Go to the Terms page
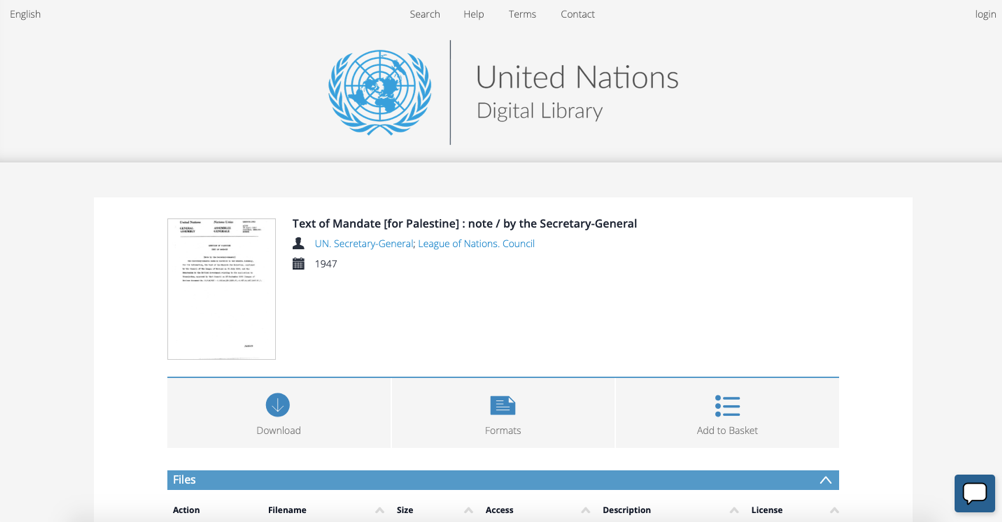 tap(522, 14)
